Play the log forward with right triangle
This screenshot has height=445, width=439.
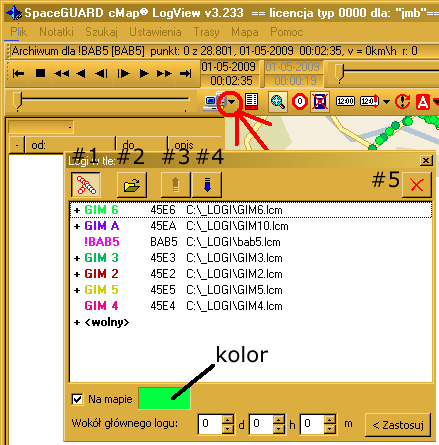144,73
